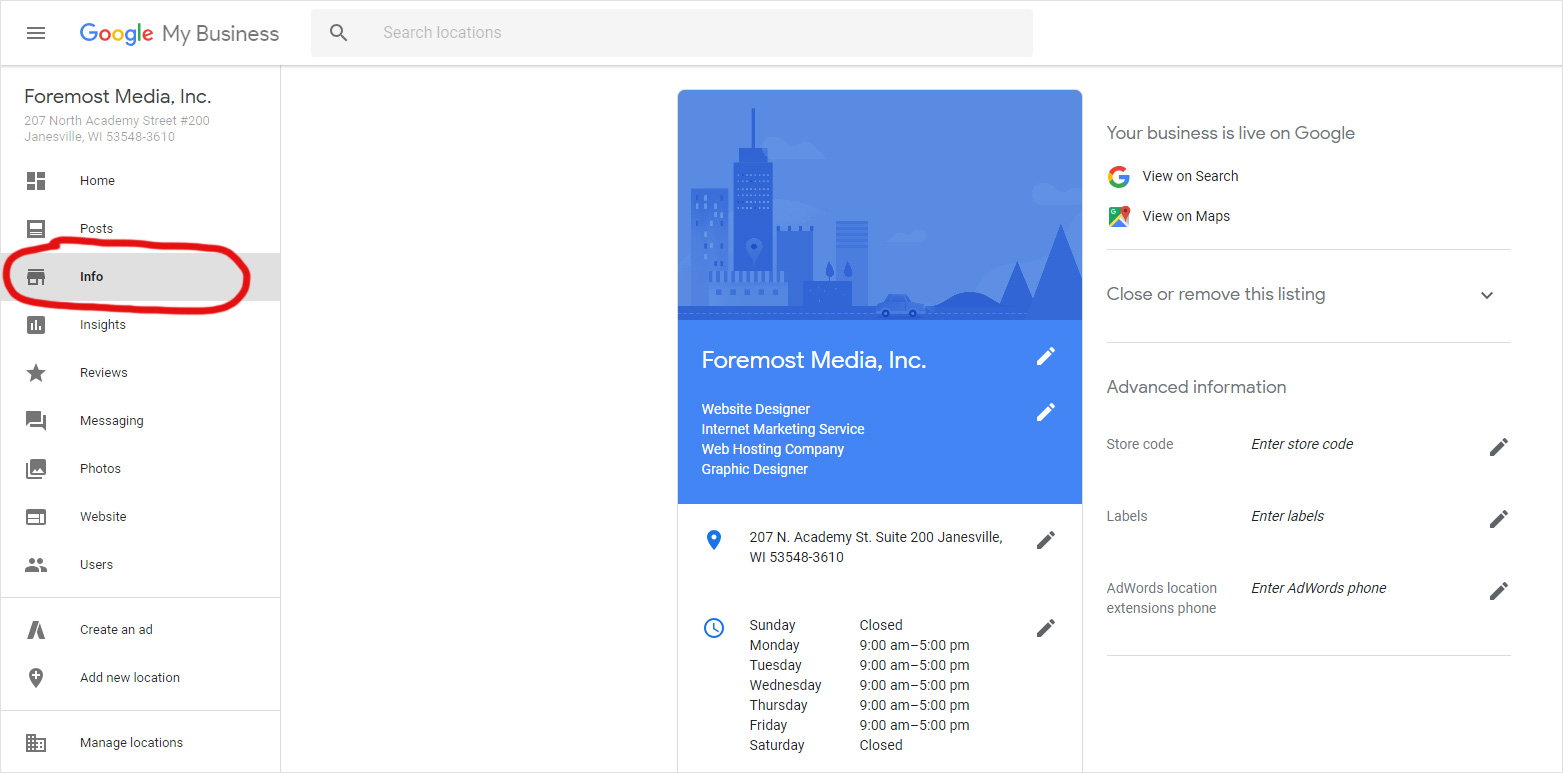This screenshot has height=773, width=1563.
Task: Expand the Close or remove this listing section
Action: coord(1487,295)
